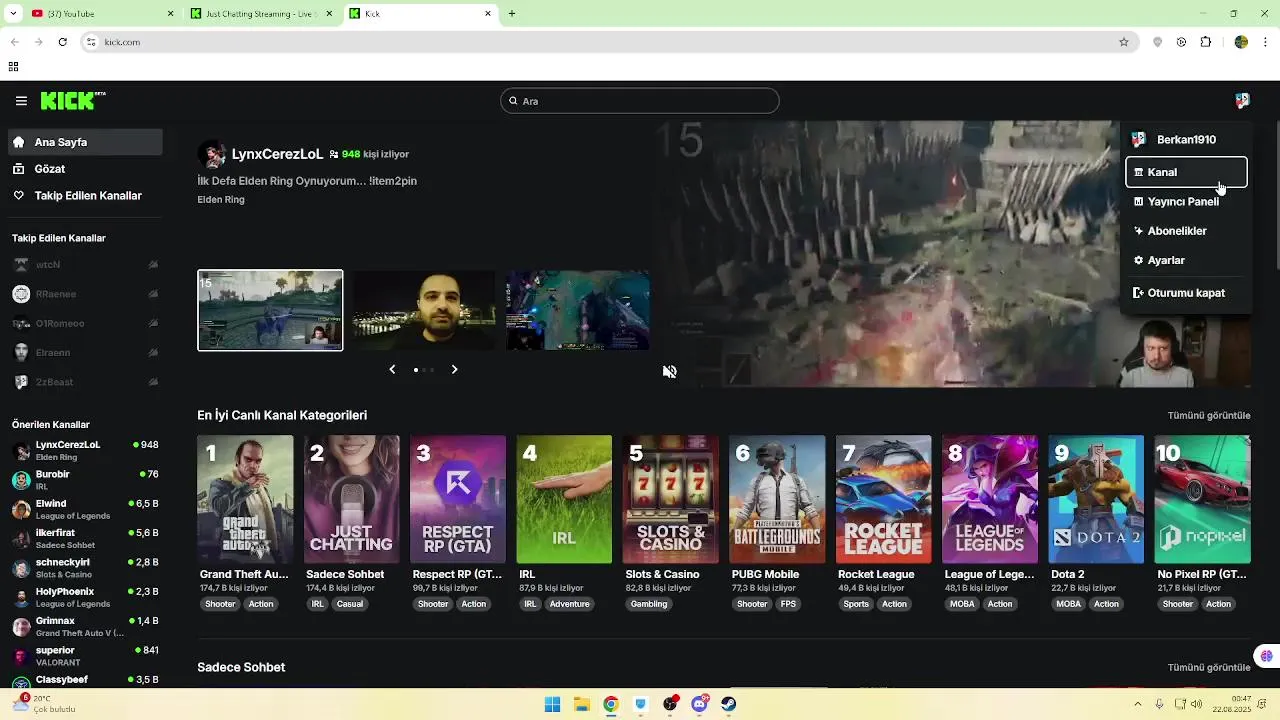Go to next carousel slide
Viewport: 1280px width, 720px height.
(x=454, y=369)
